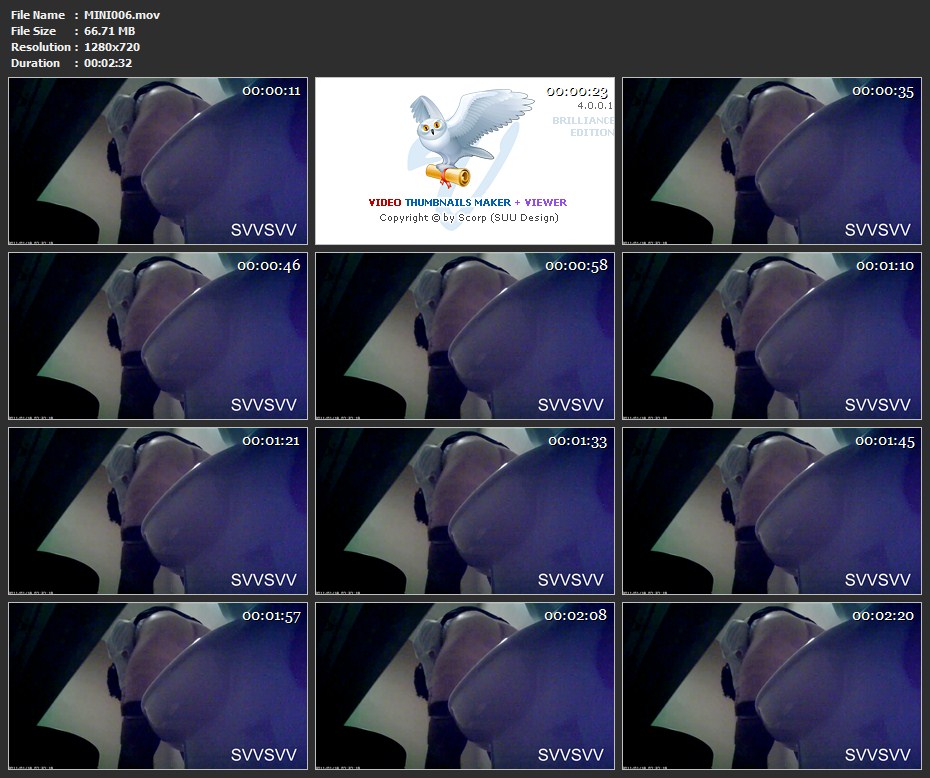The height and width of the screenshot is (778, 930).
Task: Click the Video Thumbnails Maker + Viewer title
Action: (468, 202)
